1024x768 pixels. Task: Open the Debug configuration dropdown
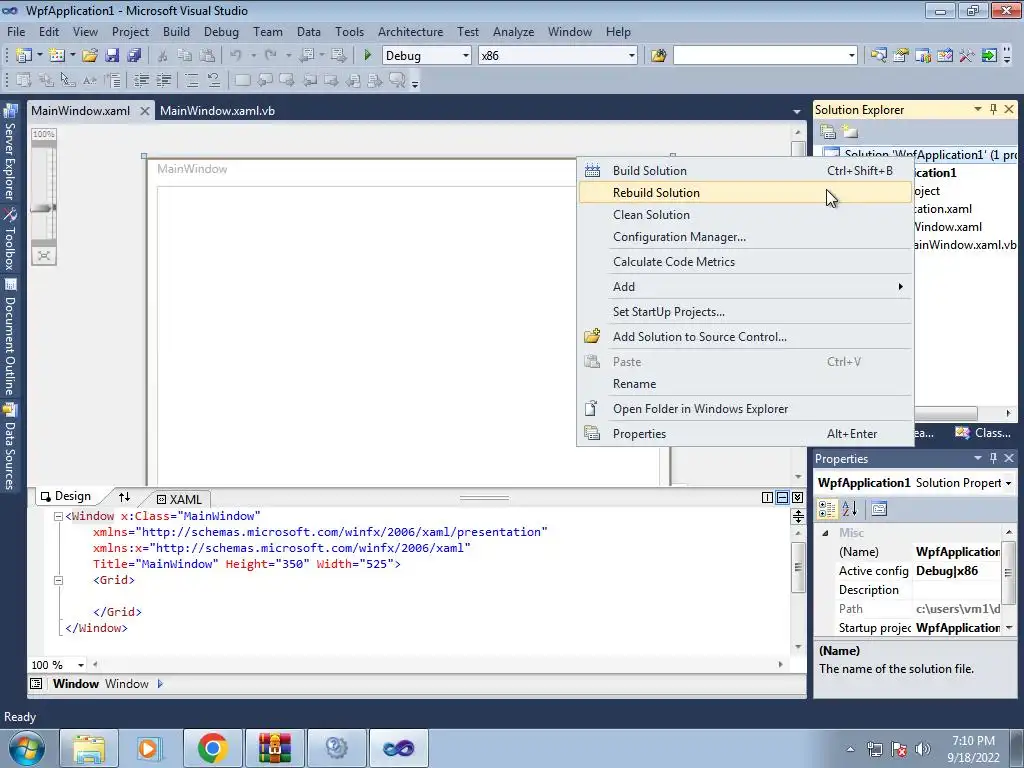(466, 56)
